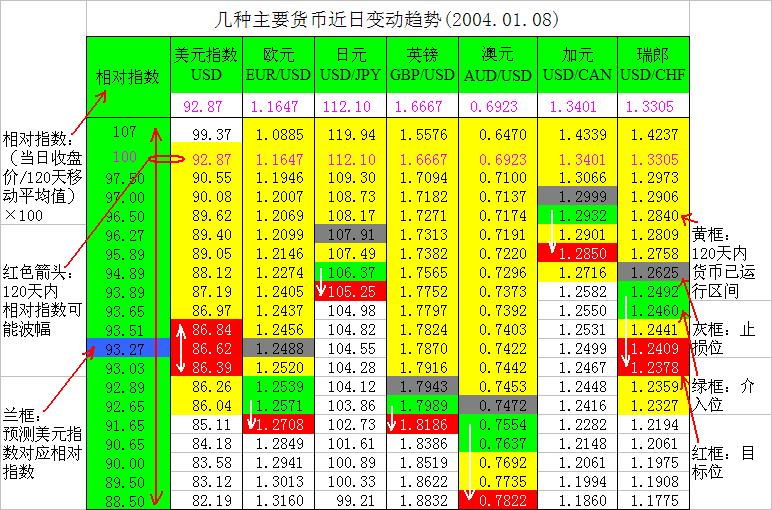
Task: Click the green cell 1.2492
Action: tap(653, 291)
